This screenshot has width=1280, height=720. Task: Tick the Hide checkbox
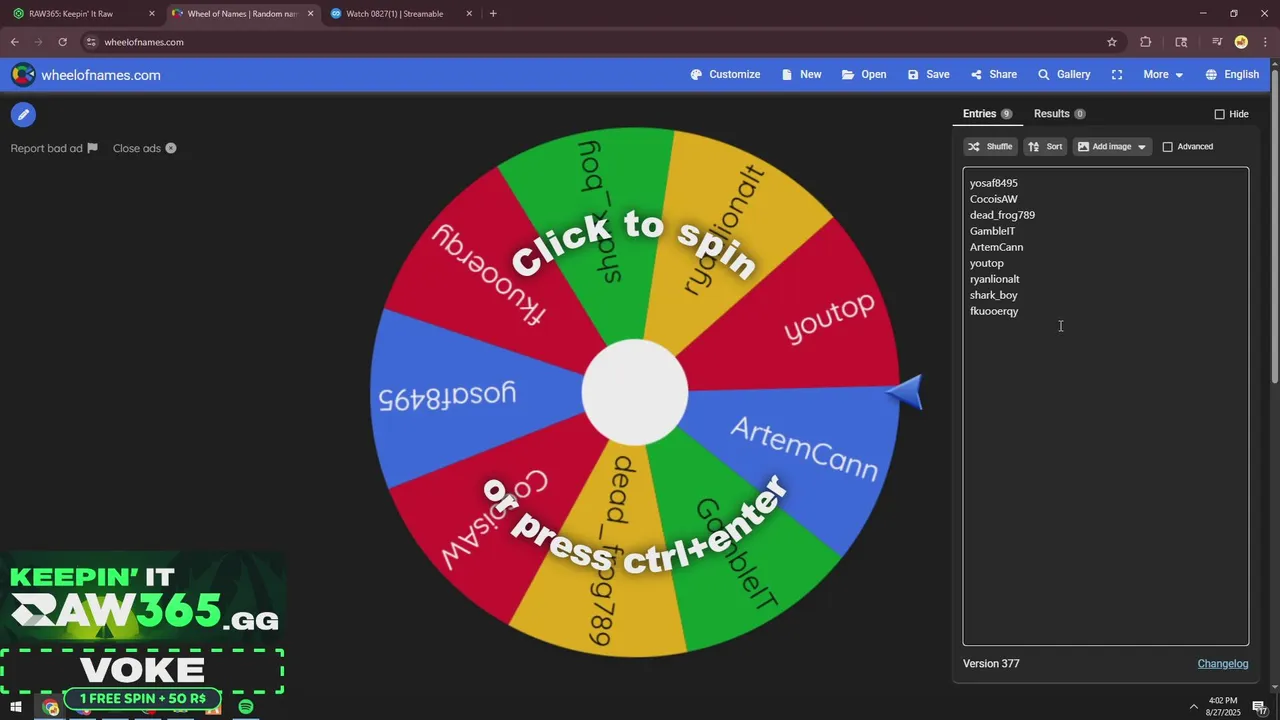tap(1219, 114)
